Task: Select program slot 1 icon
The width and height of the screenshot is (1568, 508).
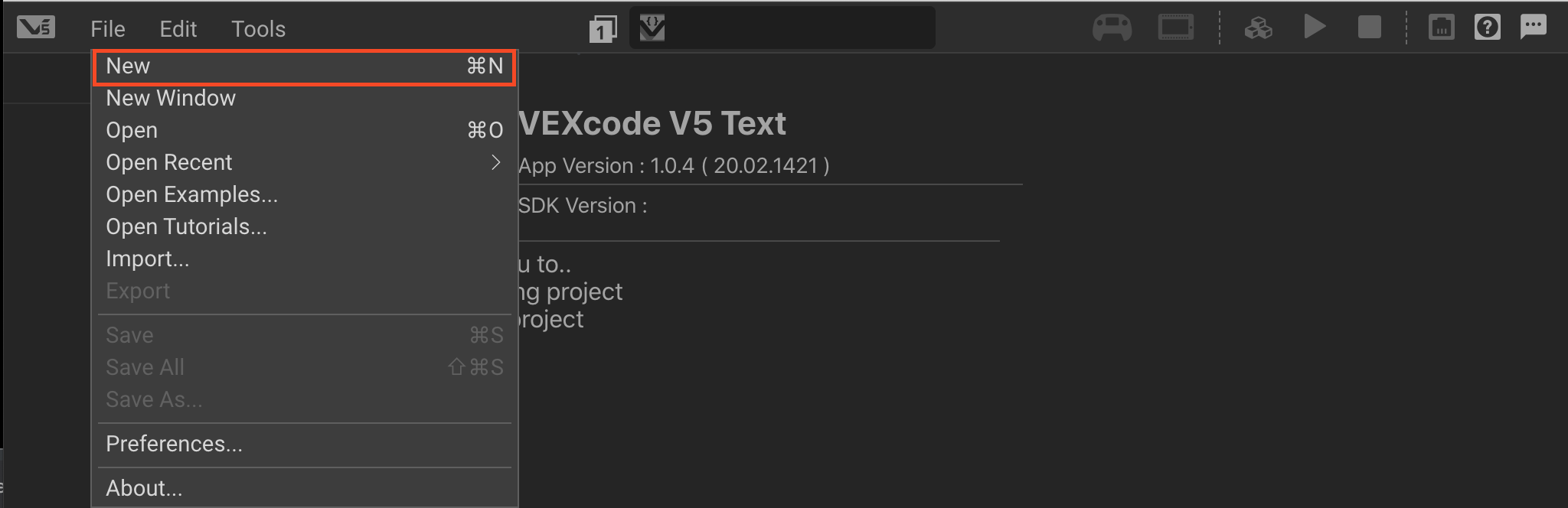Action: click(603, 27)
